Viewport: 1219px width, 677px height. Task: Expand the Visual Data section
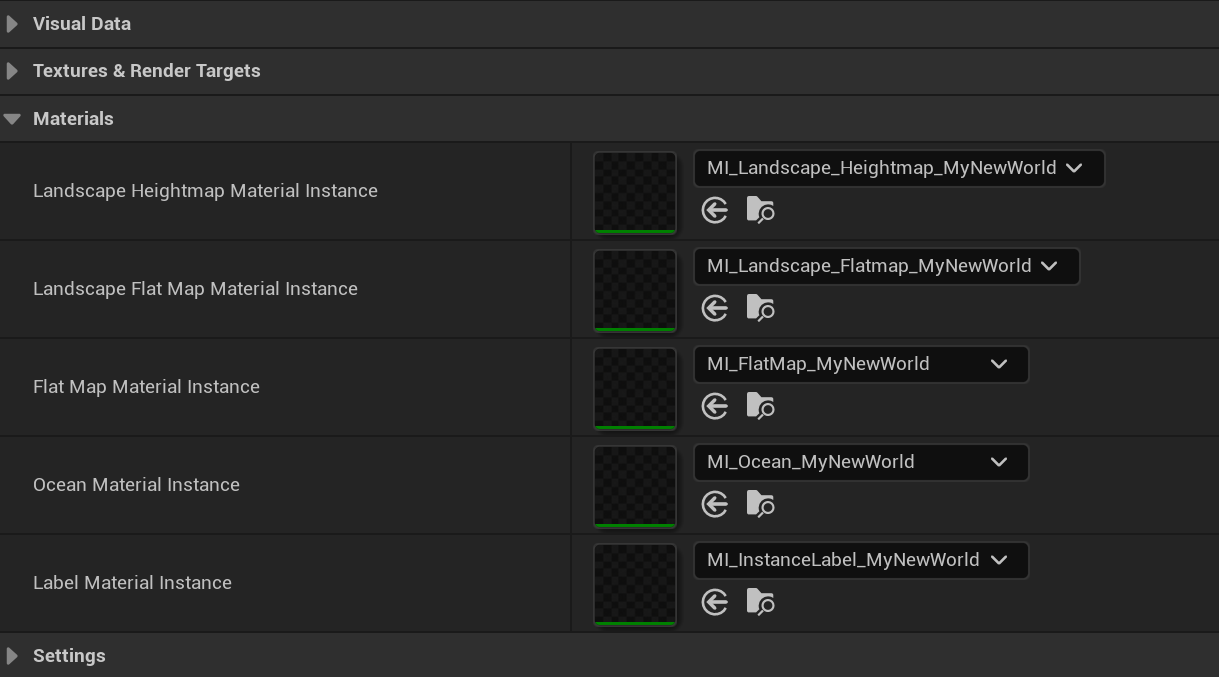(12, 23)
